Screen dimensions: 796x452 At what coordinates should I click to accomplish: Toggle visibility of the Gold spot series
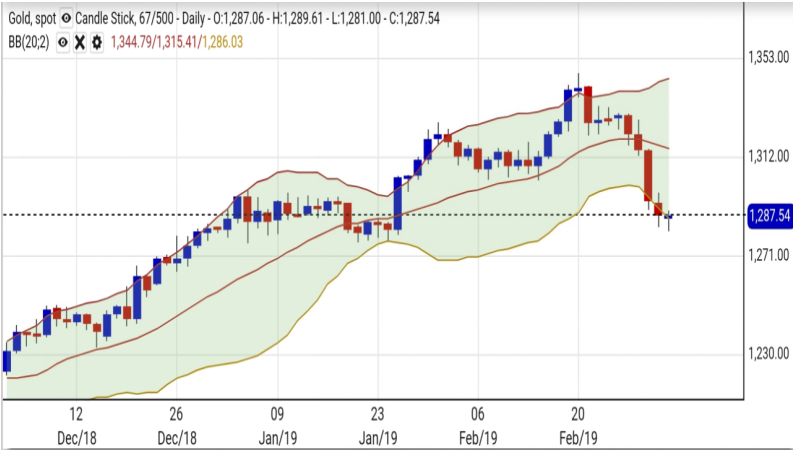[66, 19]
